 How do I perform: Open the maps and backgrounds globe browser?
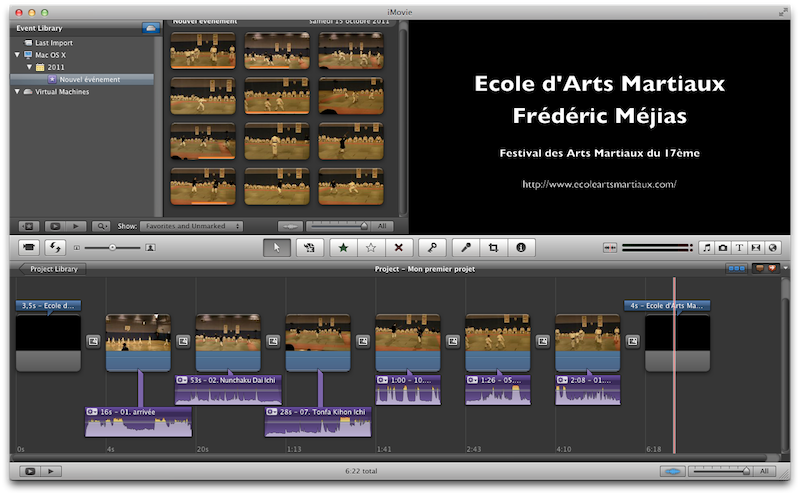coord(772,248)
